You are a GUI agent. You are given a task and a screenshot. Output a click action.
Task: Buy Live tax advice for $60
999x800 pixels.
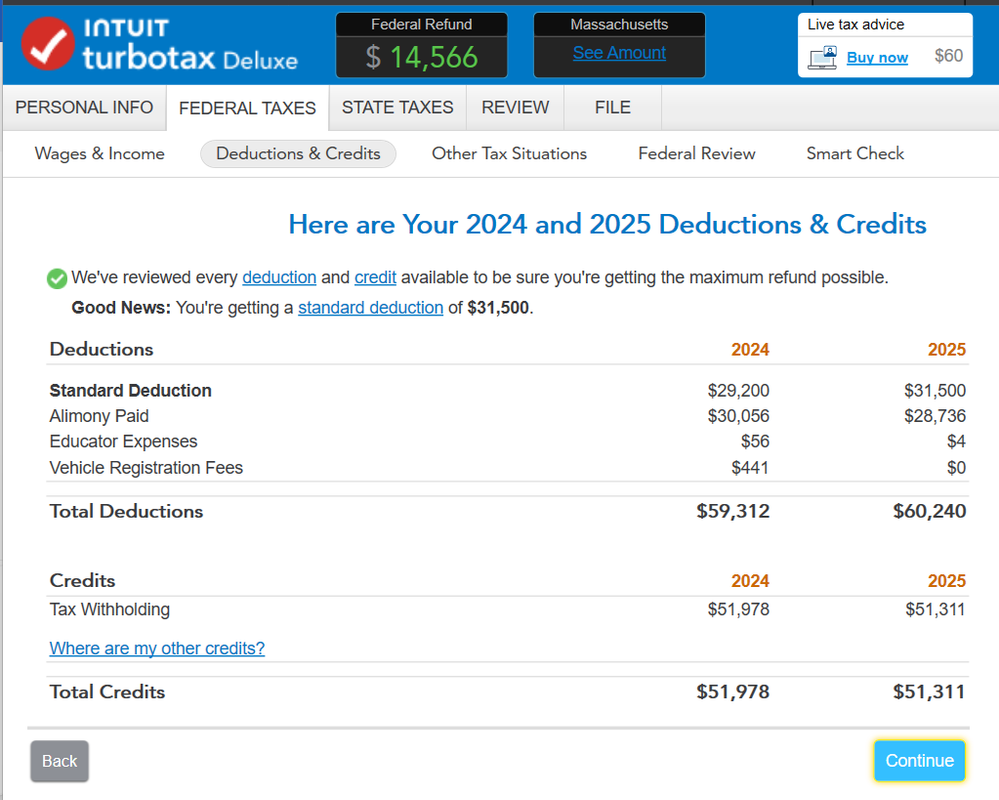[x=877, y=58]
